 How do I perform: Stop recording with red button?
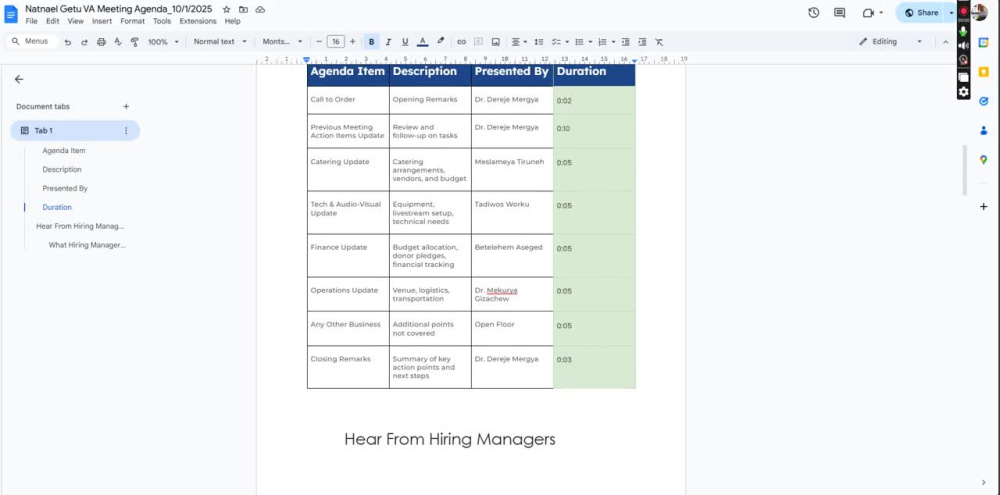point(964,11)
